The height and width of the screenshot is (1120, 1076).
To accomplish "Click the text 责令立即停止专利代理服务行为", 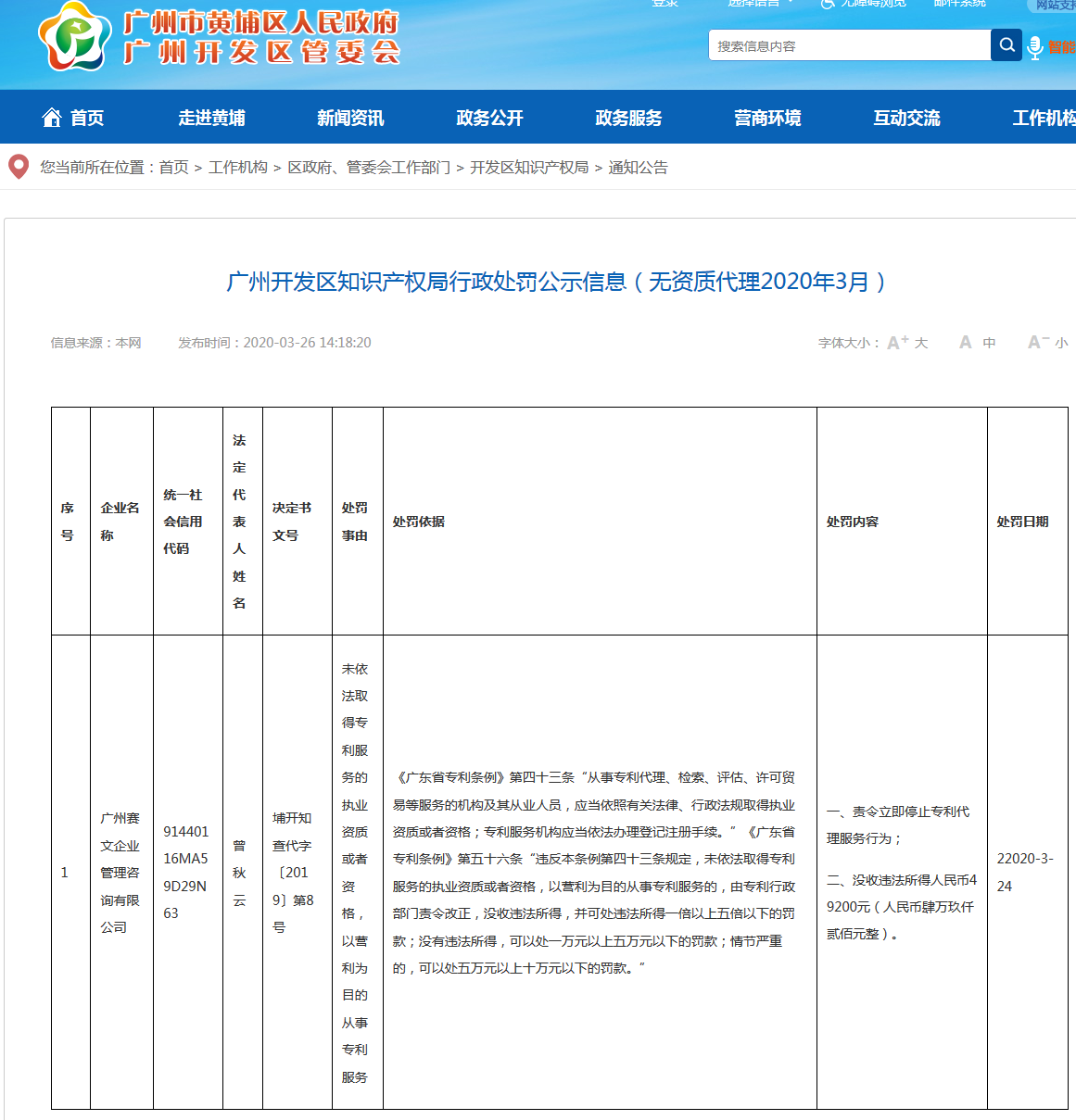I will (898, 824).
